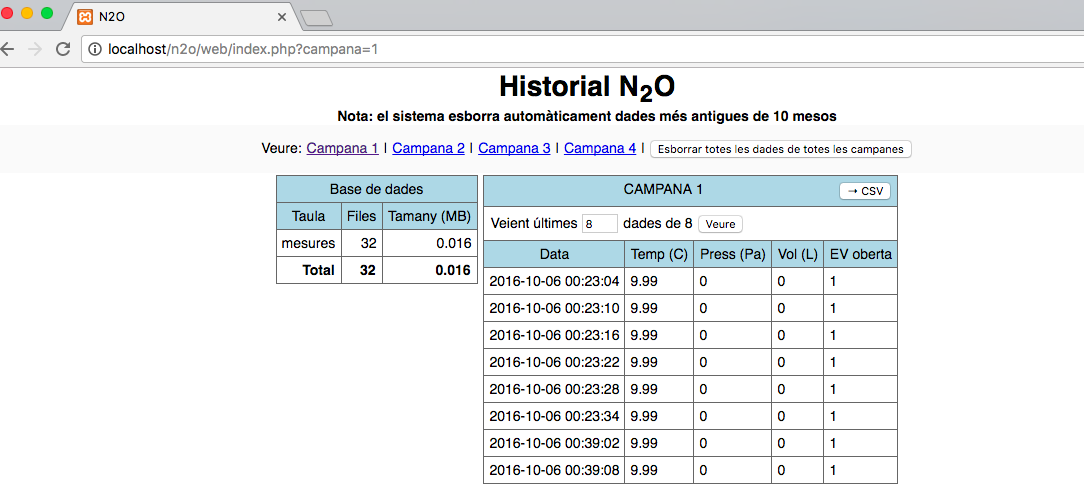Close the N2O tab
Image resolution: width=1084 pixels, height=503 pixels.
281,17
